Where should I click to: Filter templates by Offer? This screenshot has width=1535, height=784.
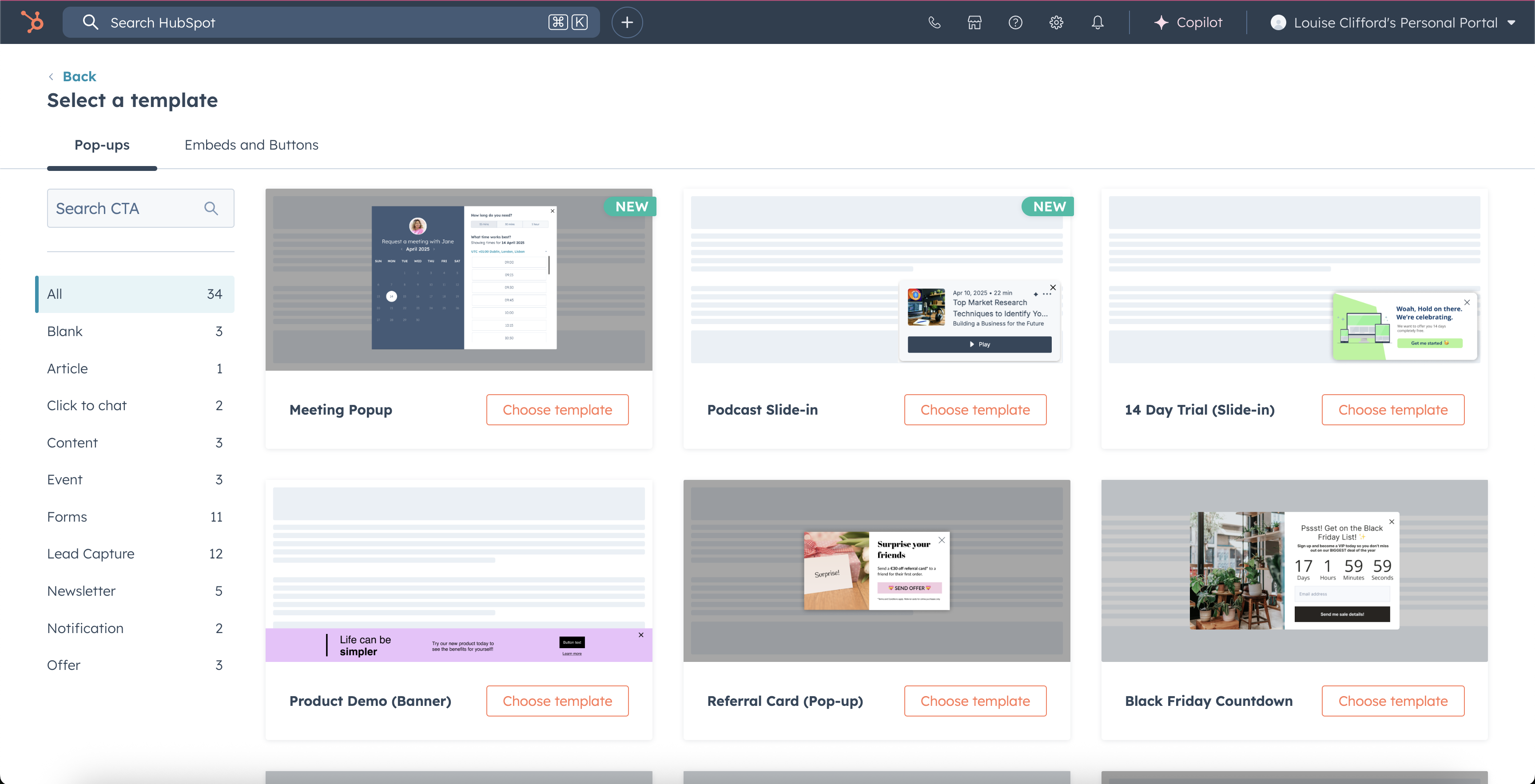135,665
